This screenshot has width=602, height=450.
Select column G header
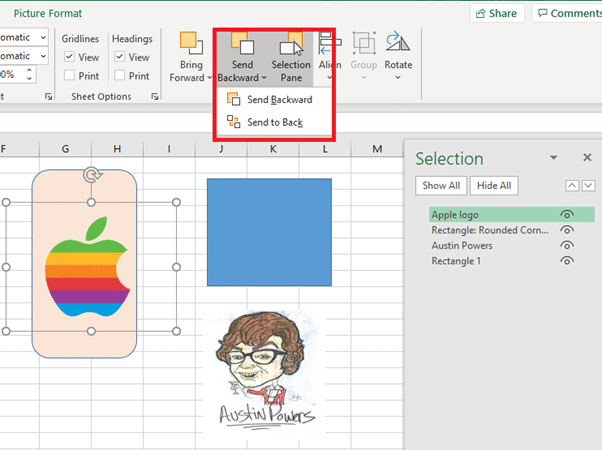coord(65,149)
